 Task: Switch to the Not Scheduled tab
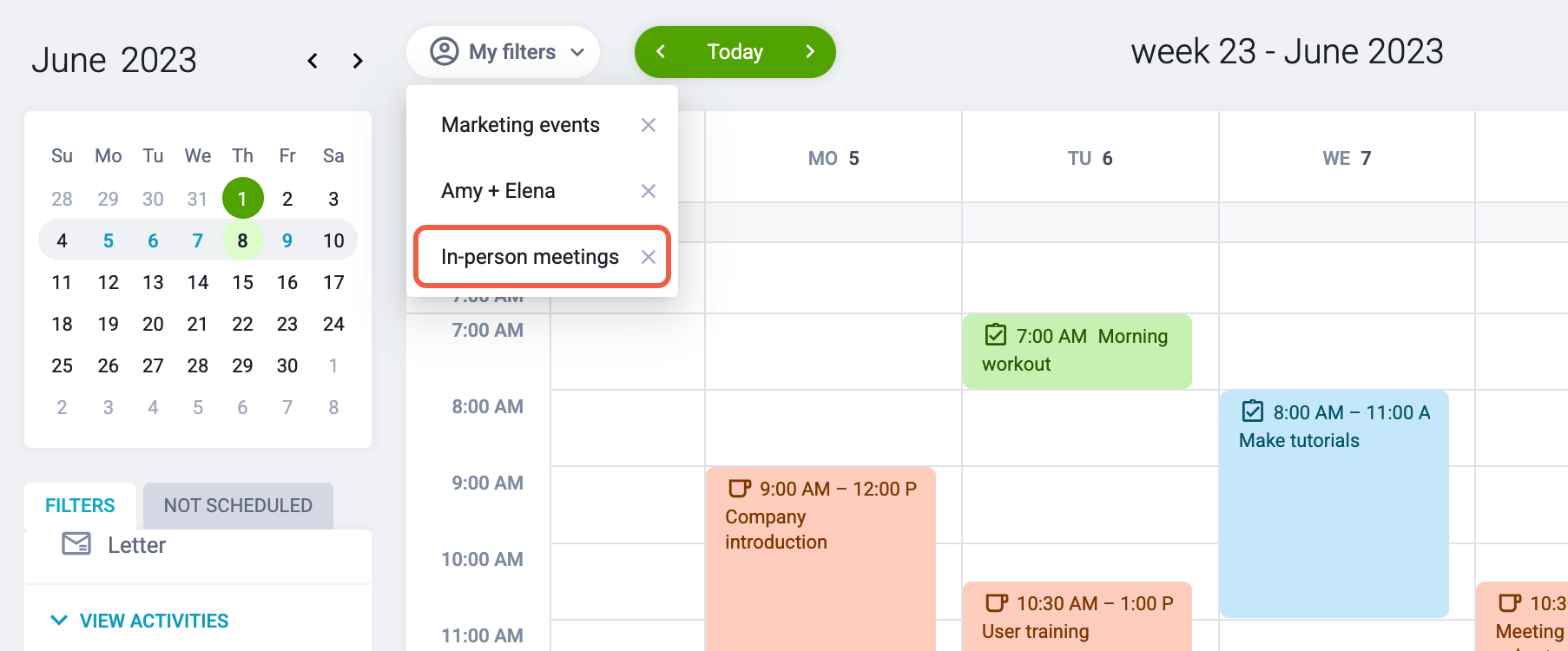point(238,505)
